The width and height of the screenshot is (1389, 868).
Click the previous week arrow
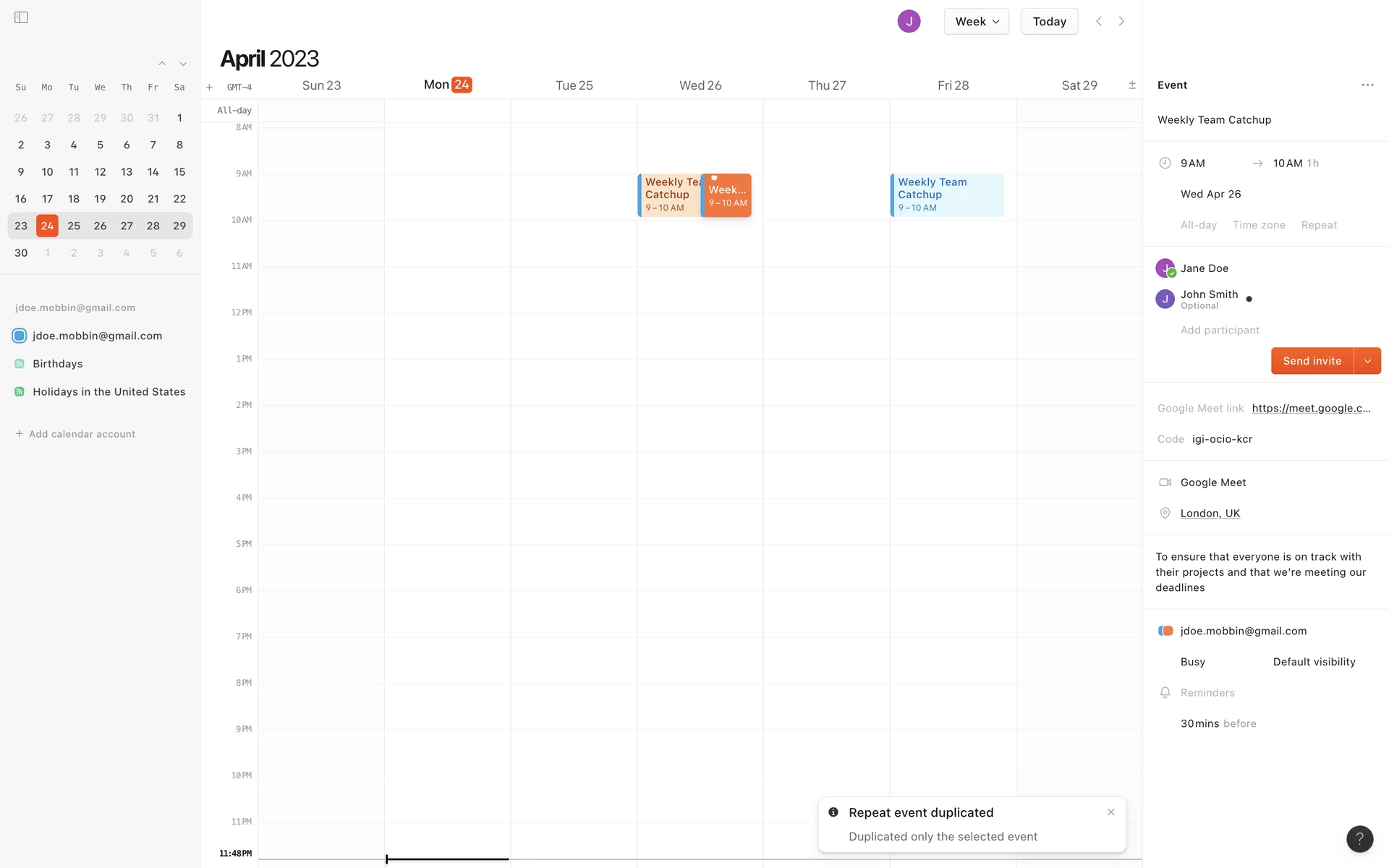click(1099, 22)
